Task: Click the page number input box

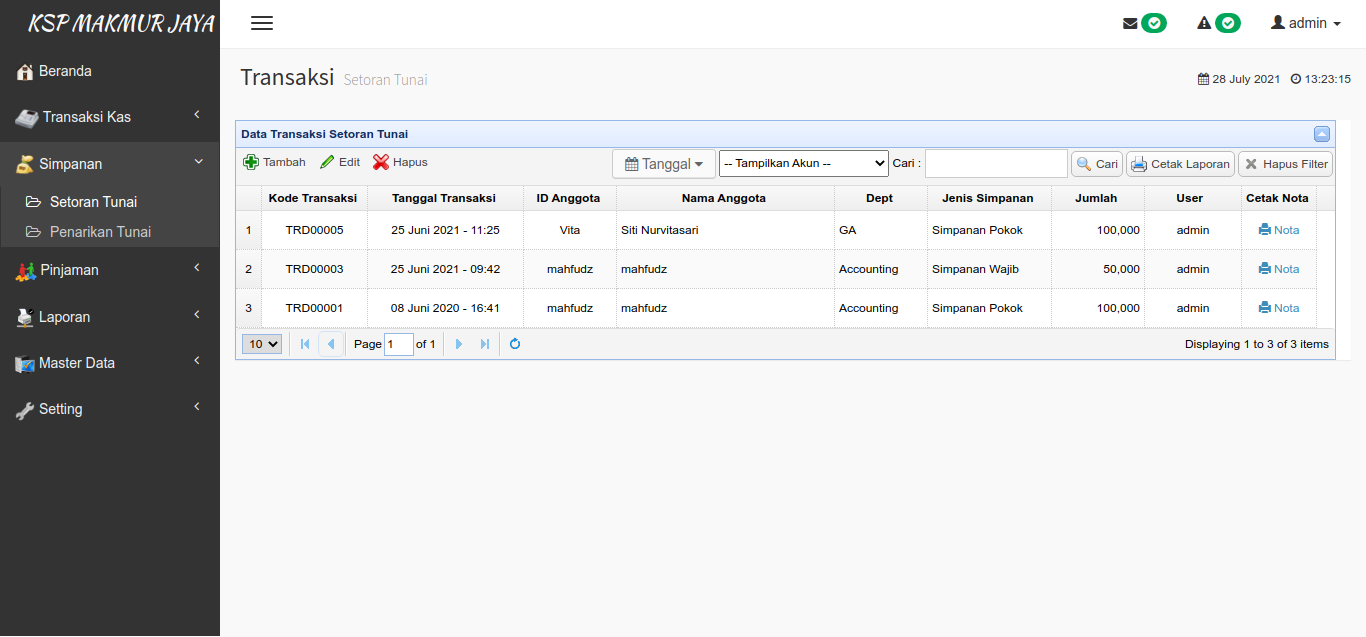Action: tap(399, 344)
